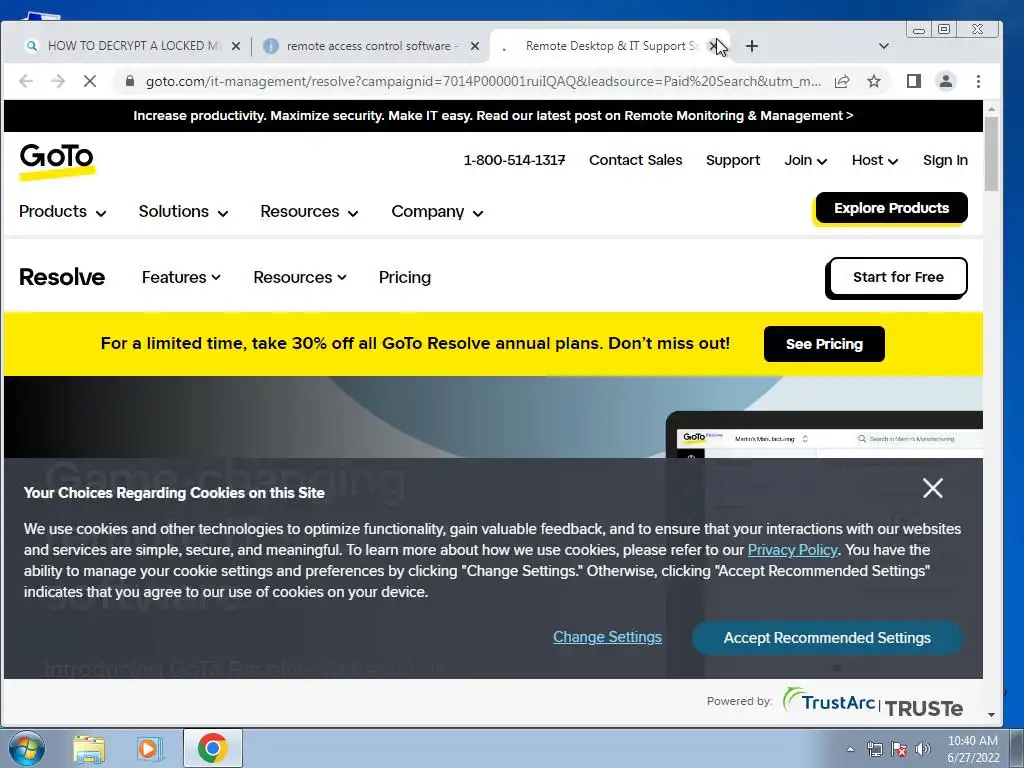This screenshot has width=1024, height=768.
Task: Click the address bar URL field
Action: pos(483,81)
